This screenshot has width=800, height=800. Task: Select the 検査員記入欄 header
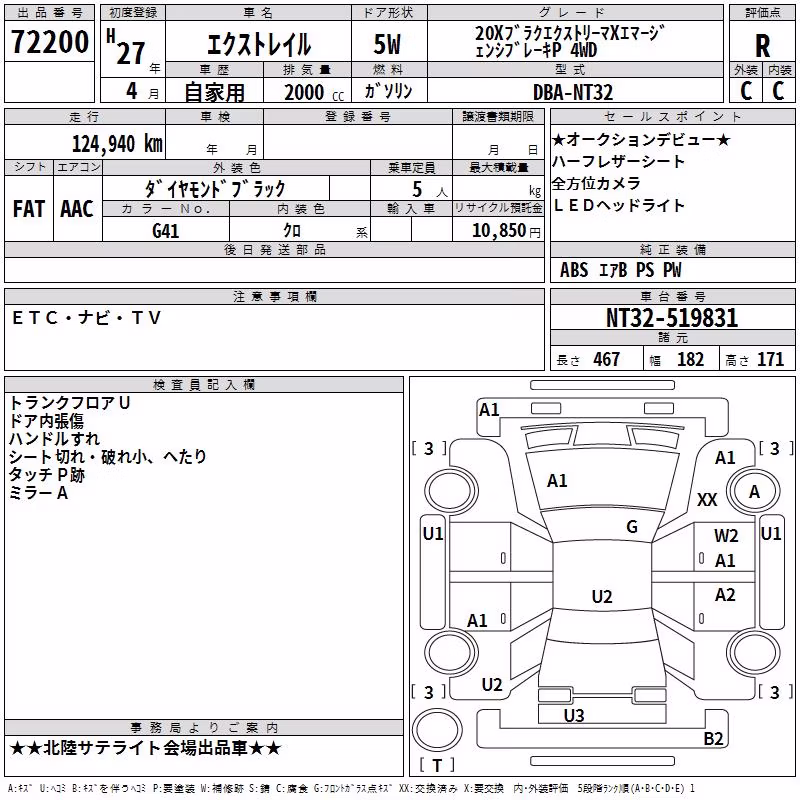[x=204, y=385]
